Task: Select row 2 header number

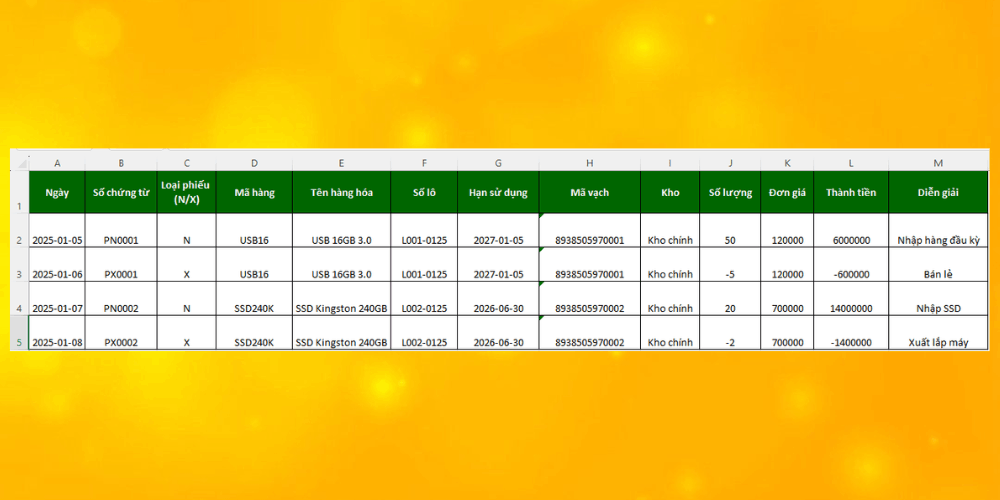Action: click(20, 230)
